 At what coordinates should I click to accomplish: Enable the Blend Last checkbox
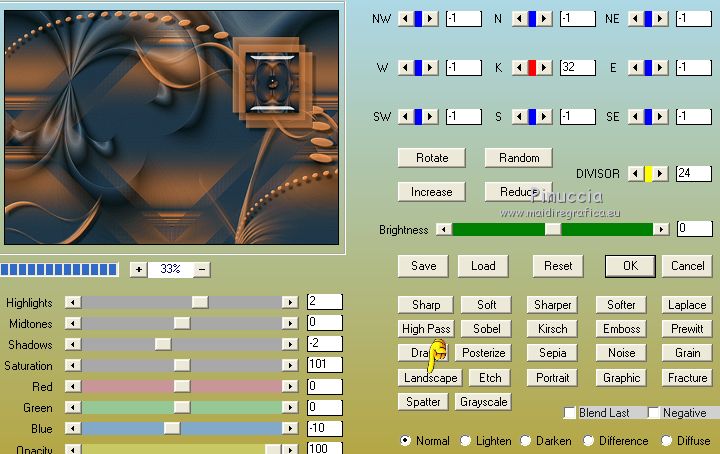pyautogui.click(x=569, y=413)
